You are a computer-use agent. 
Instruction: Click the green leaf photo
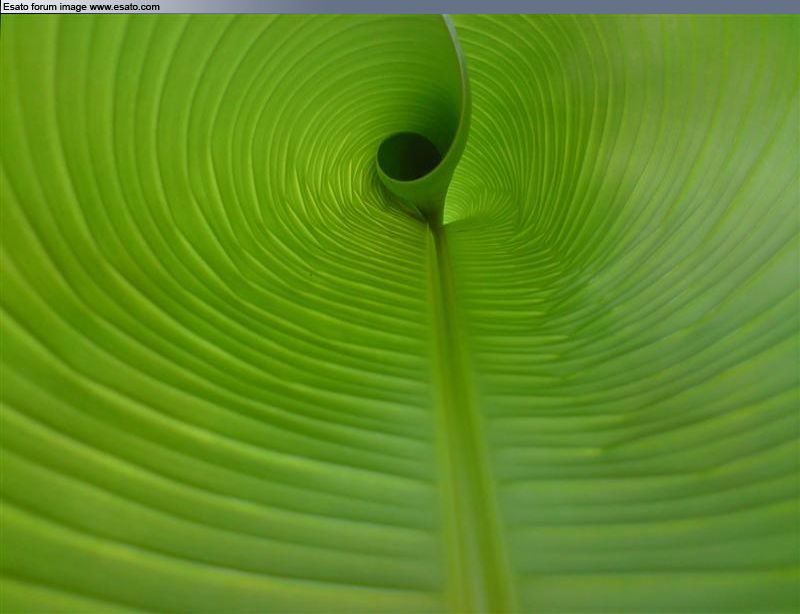tap(400, 314)
